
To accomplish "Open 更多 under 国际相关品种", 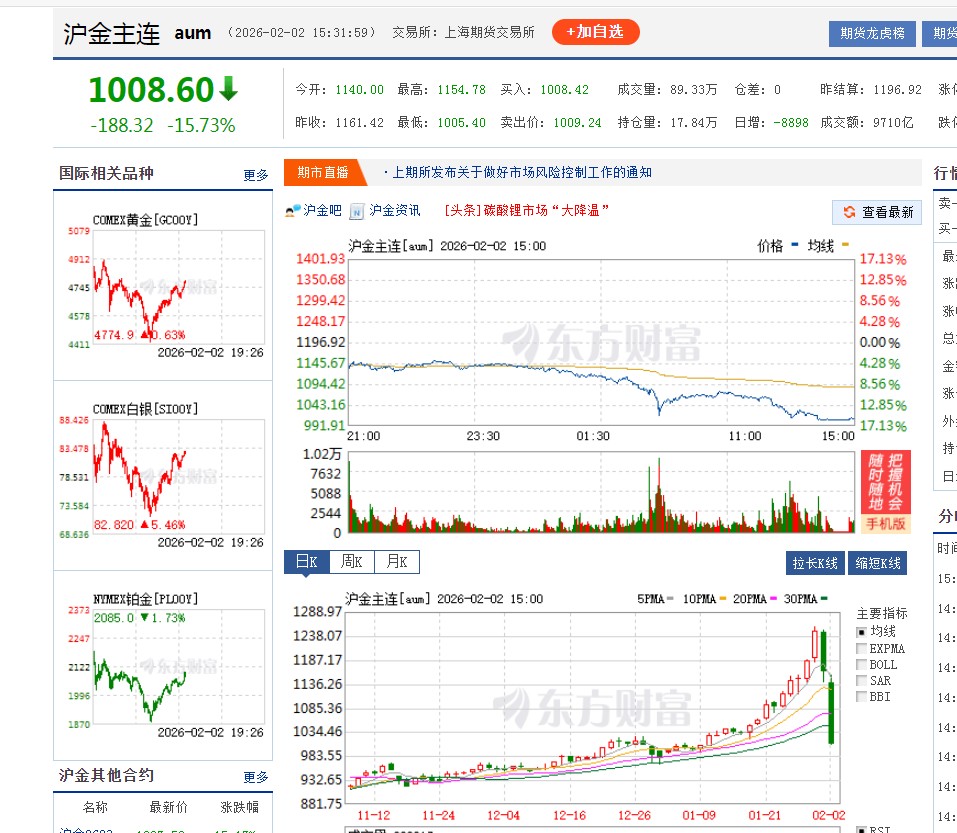I will [x=254, y=174].
